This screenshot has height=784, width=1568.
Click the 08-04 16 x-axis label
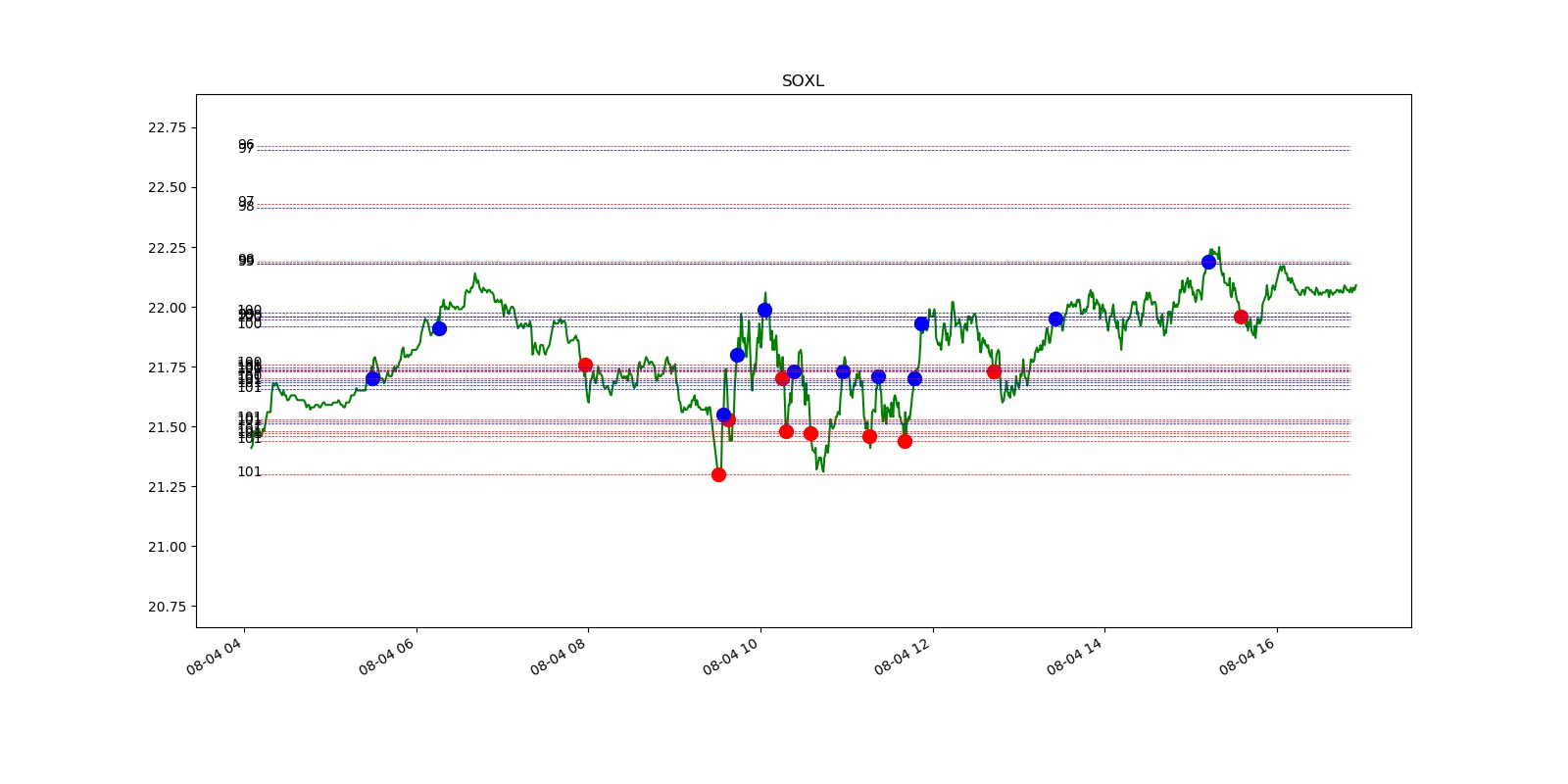(1248, 655)
